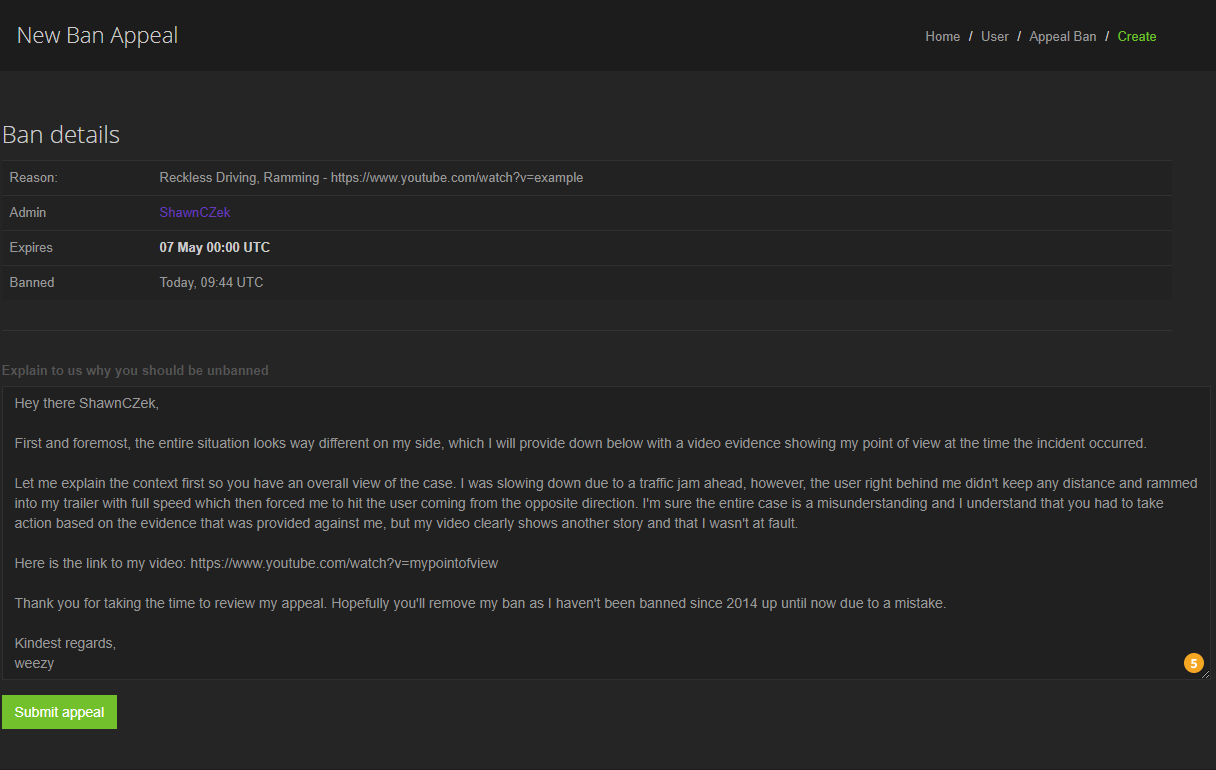
Task: Click the Reason row label
Action: coord(34,178)
